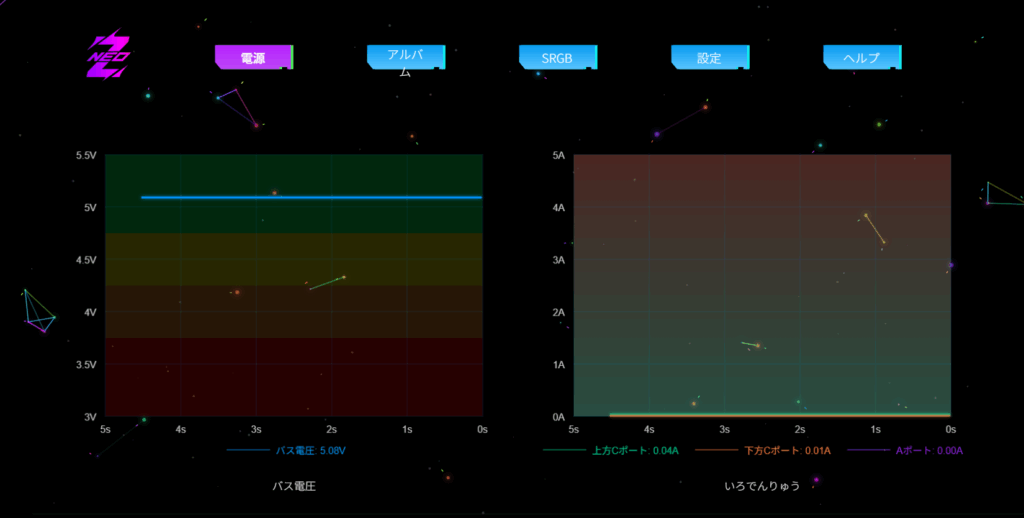
Task: Click the 3.5V axis label
Action: [x=87, y=364]
